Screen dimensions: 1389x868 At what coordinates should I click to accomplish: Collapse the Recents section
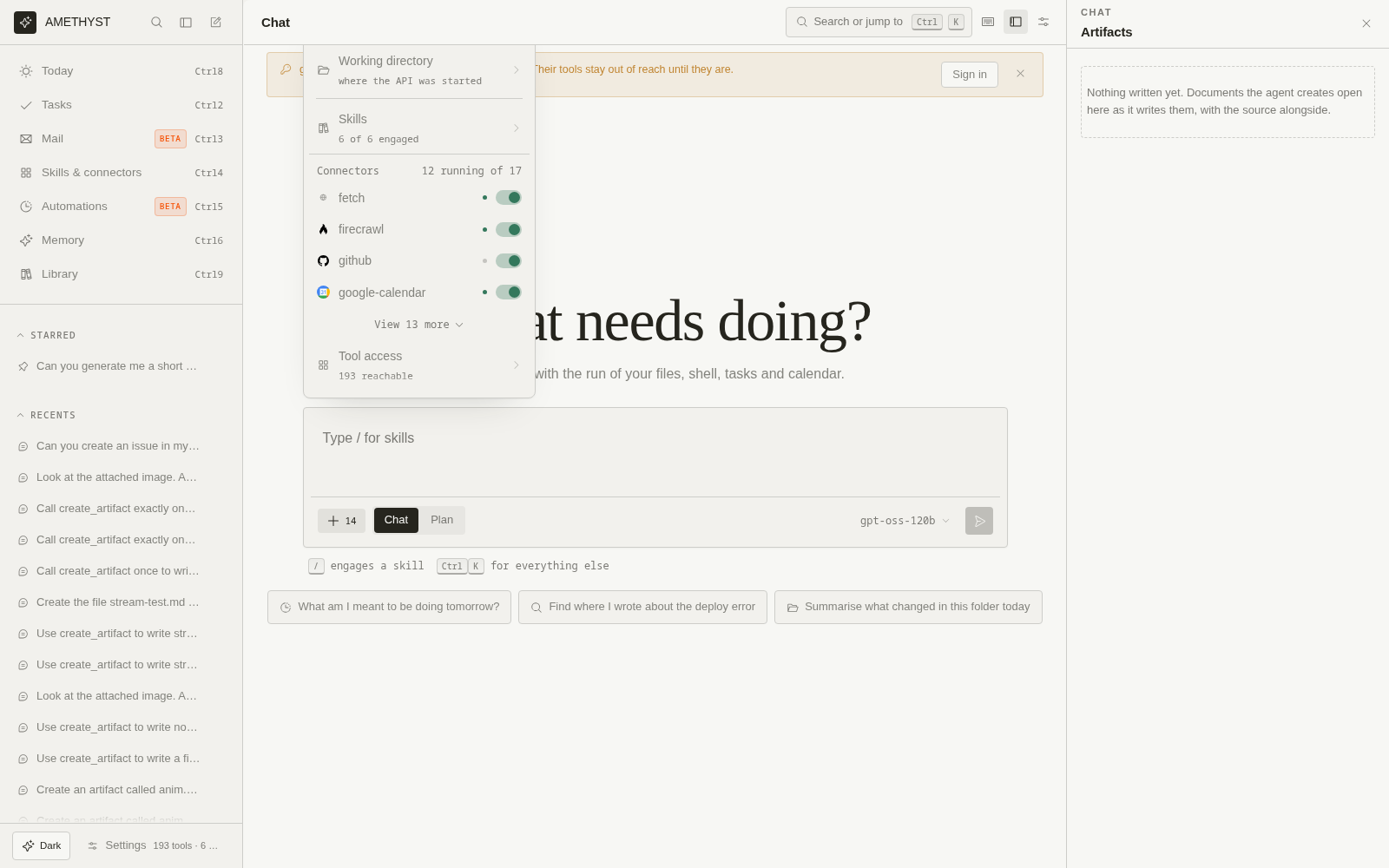tap(47, 415)
